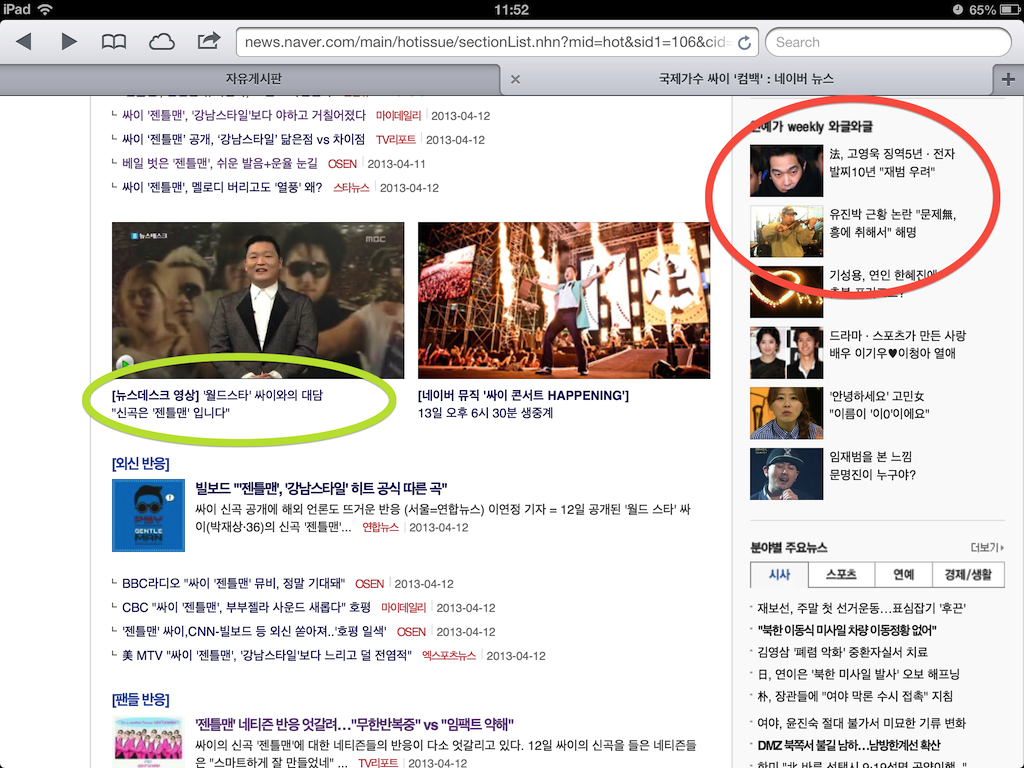Open DMZ 북쪽서 불길 남하 headline
1024x768 pixels.
pyautogui.click(x=849, y=745)
